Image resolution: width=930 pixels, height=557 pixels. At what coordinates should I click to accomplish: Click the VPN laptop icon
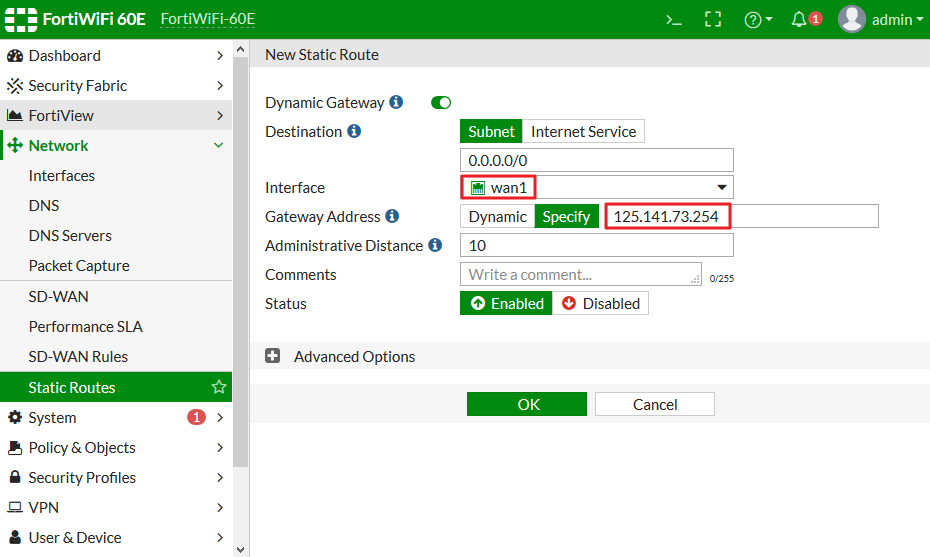pos(15,508)
